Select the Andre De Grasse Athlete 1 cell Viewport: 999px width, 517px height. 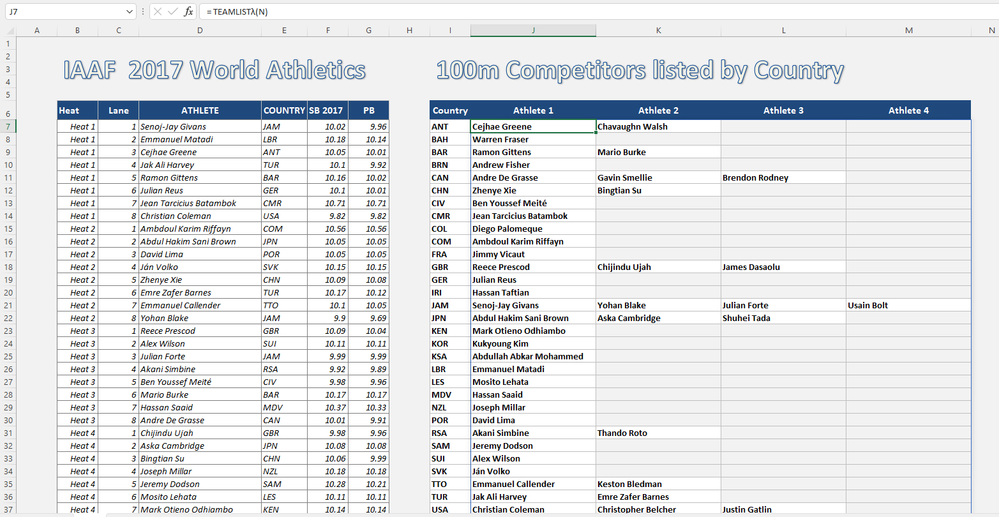533,178
